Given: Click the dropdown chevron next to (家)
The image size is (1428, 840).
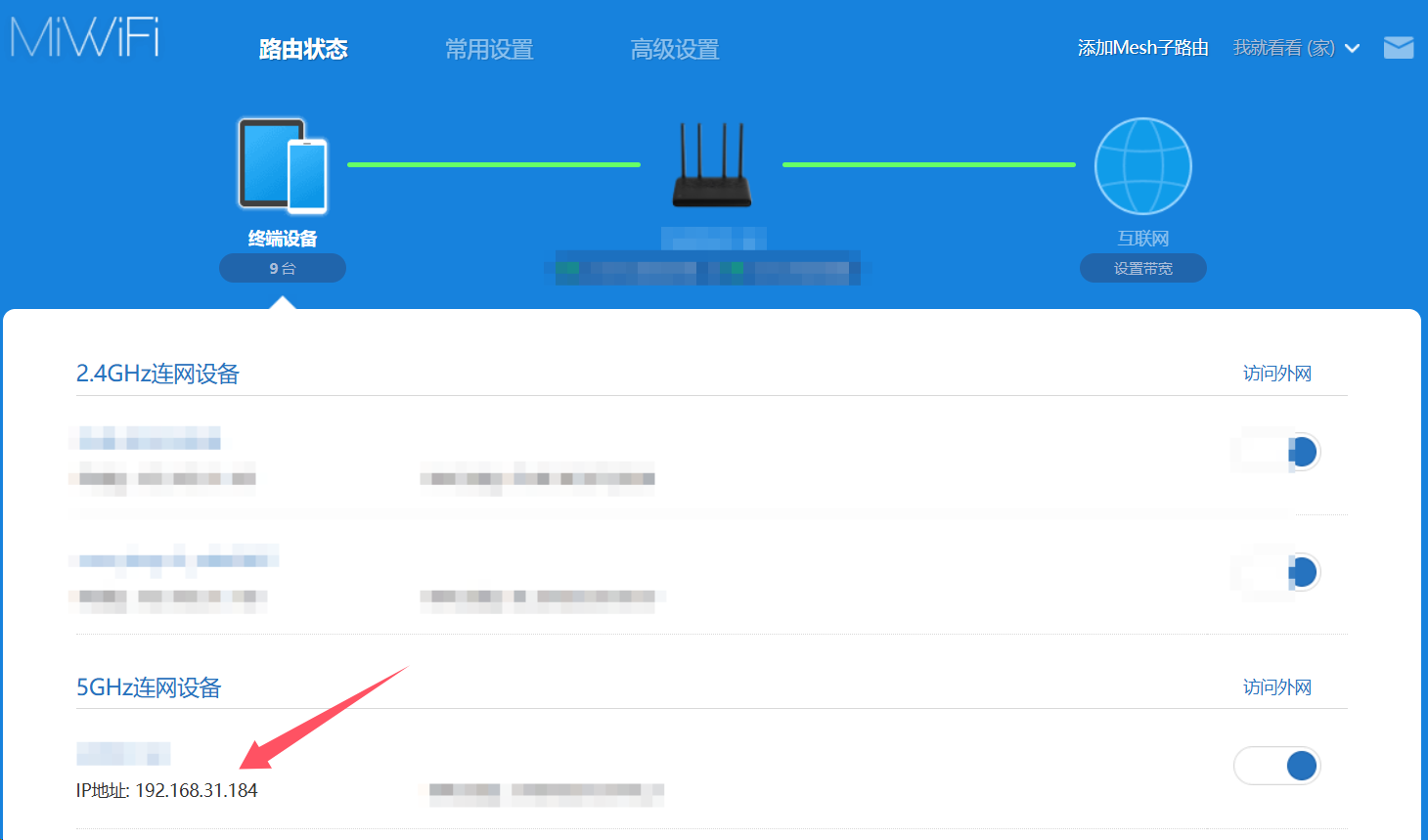Looking at the screenshot, I should click(x=1353, y=49).
